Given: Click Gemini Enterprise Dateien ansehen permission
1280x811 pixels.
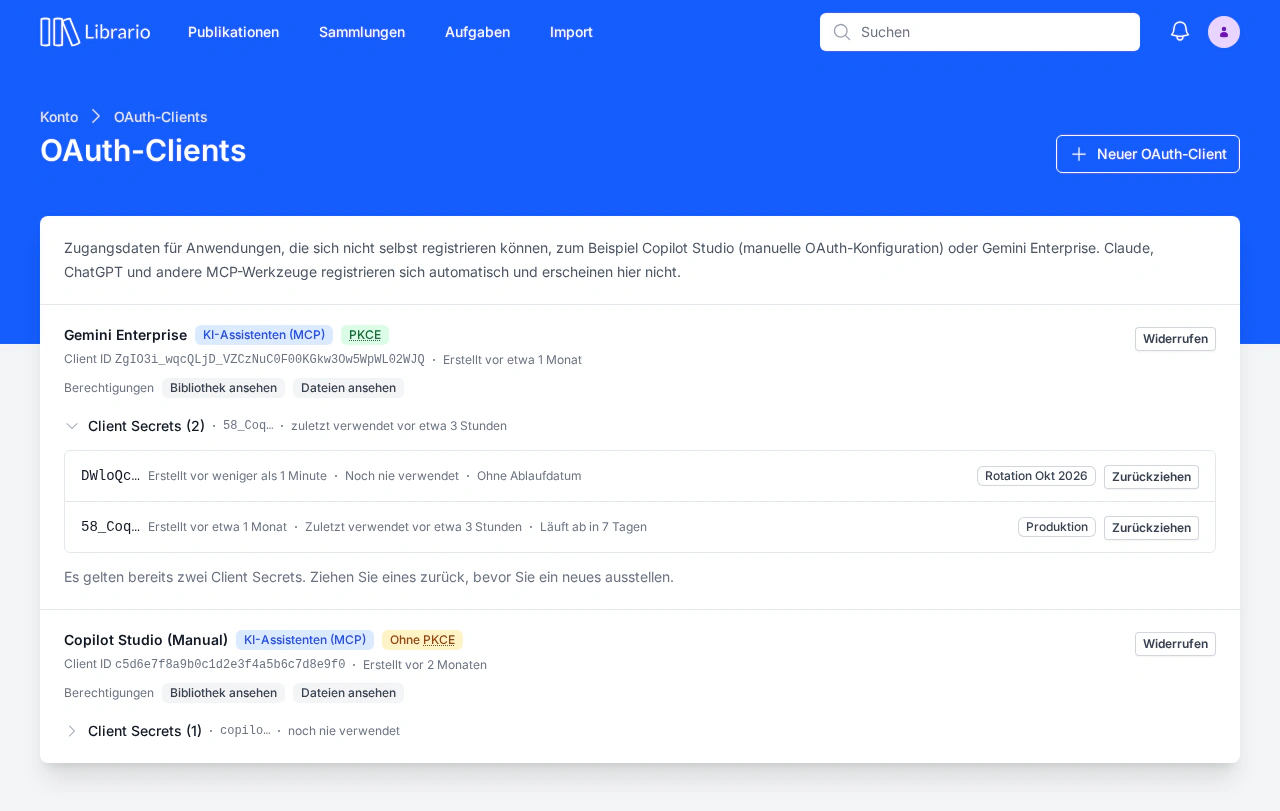Looking at the screenshot, I should click(348, 388).
